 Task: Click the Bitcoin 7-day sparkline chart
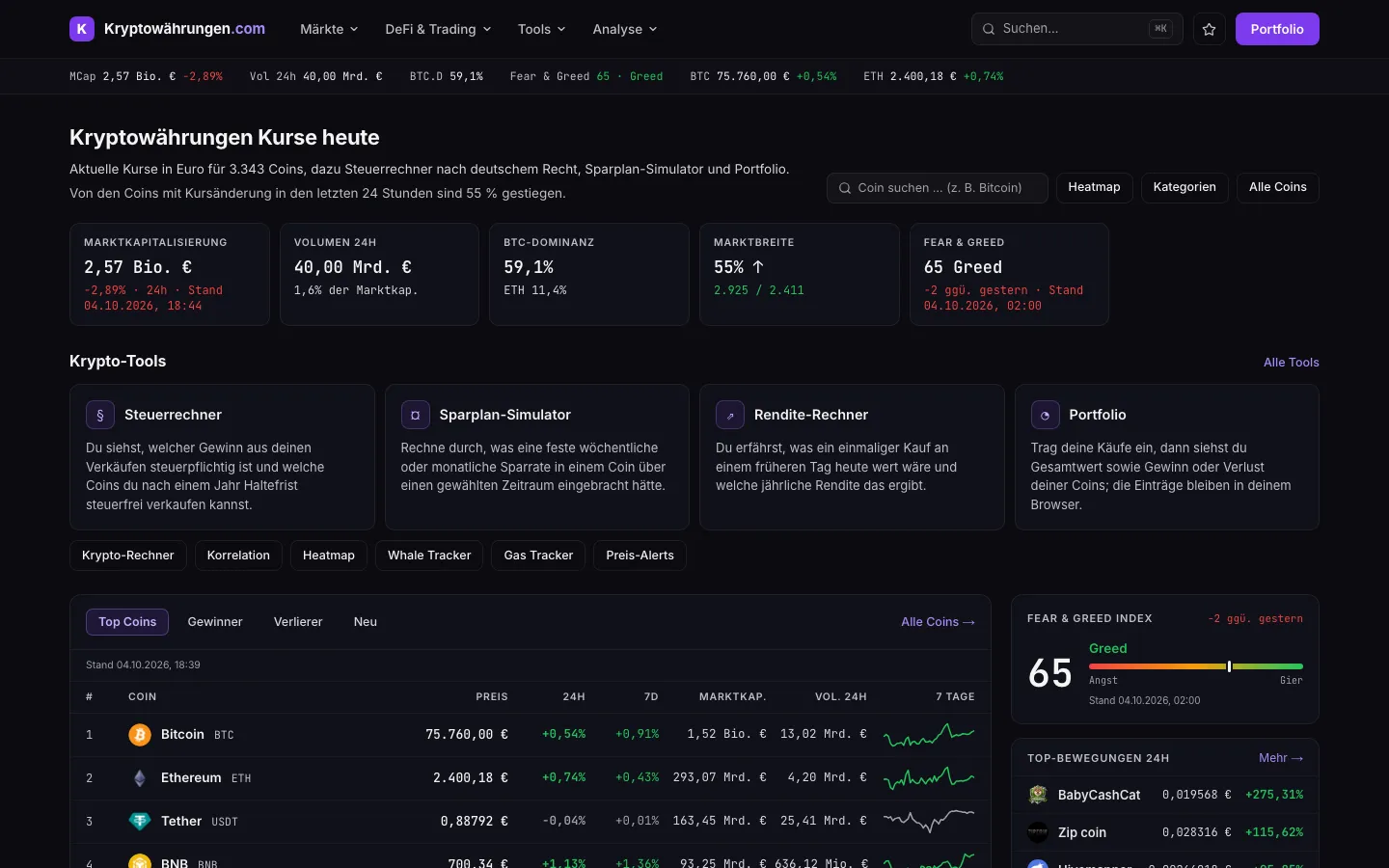(x=929, y=735)
